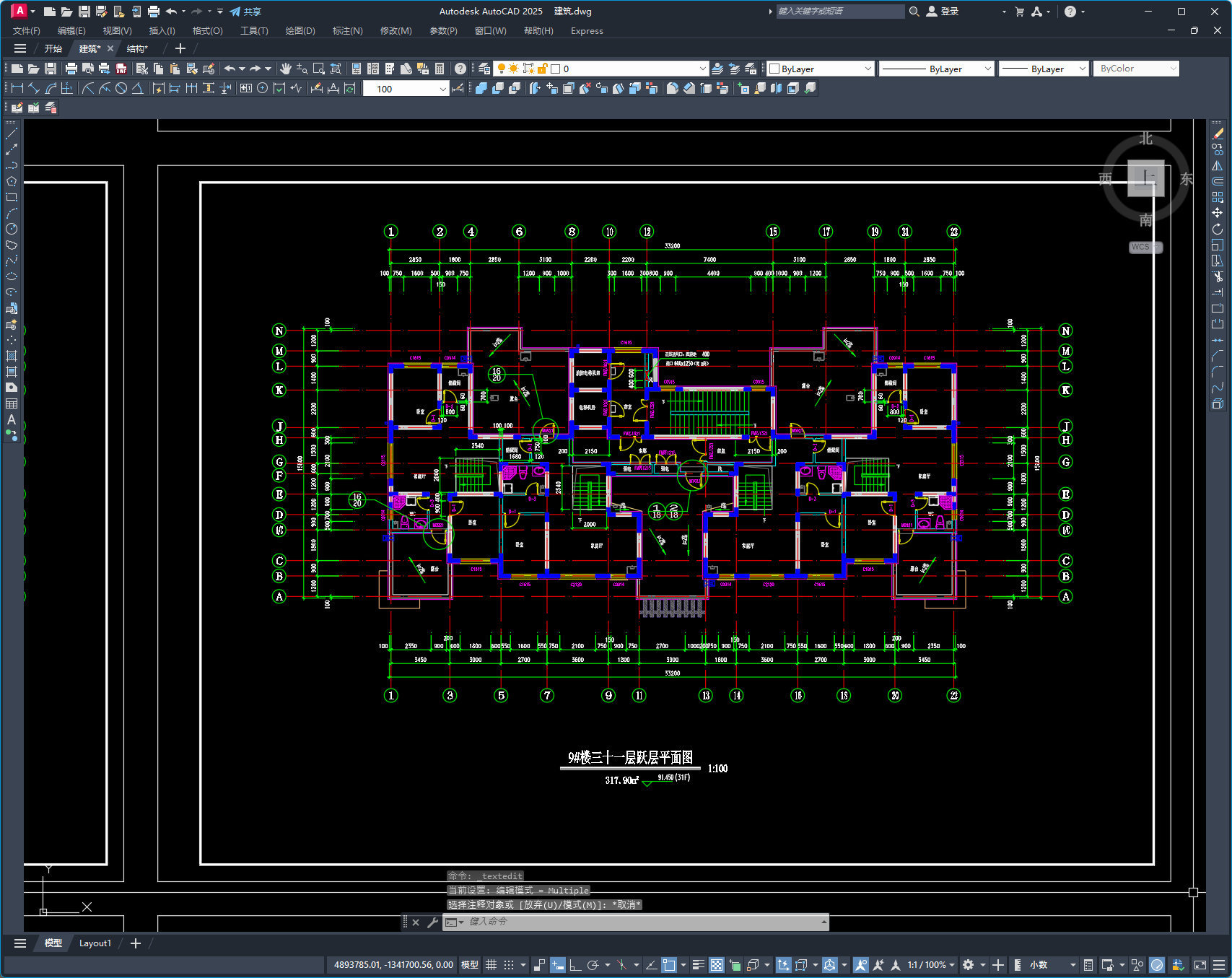This screenshot has height=978, width=1232.
Task: Open the 绘图(D) menu
Action: 300,31
